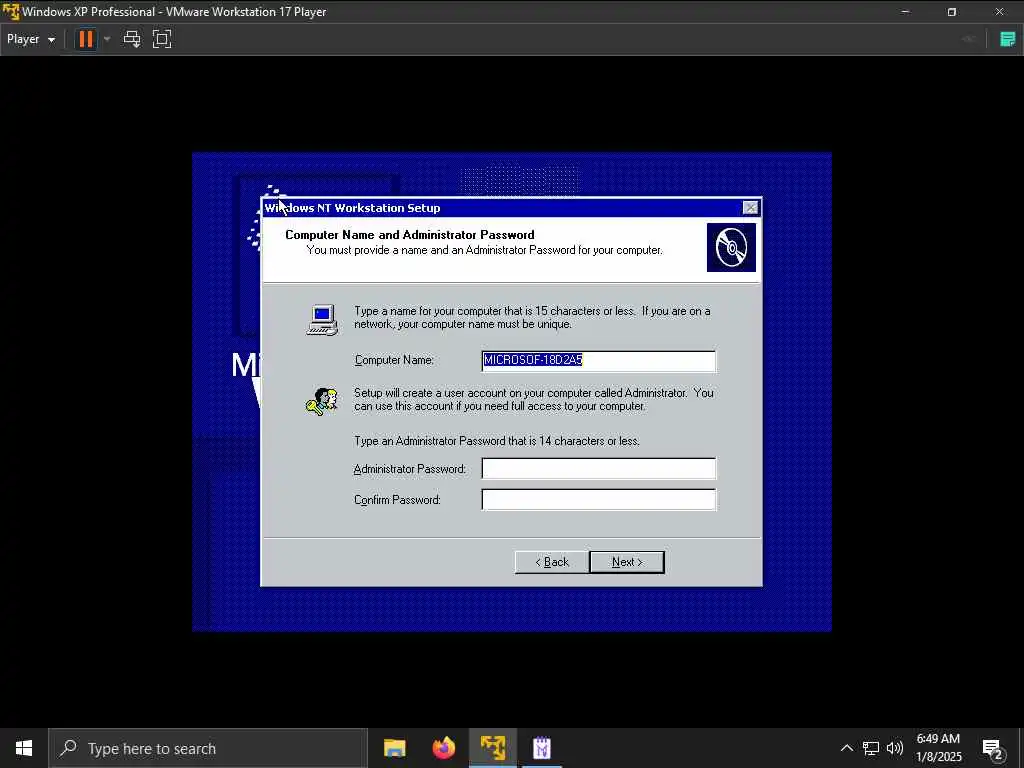Close the Windows NT Workstation Setup dialog
Image resolution: width=1024 pixels, height=768 pixels.
tap(750, 208)
